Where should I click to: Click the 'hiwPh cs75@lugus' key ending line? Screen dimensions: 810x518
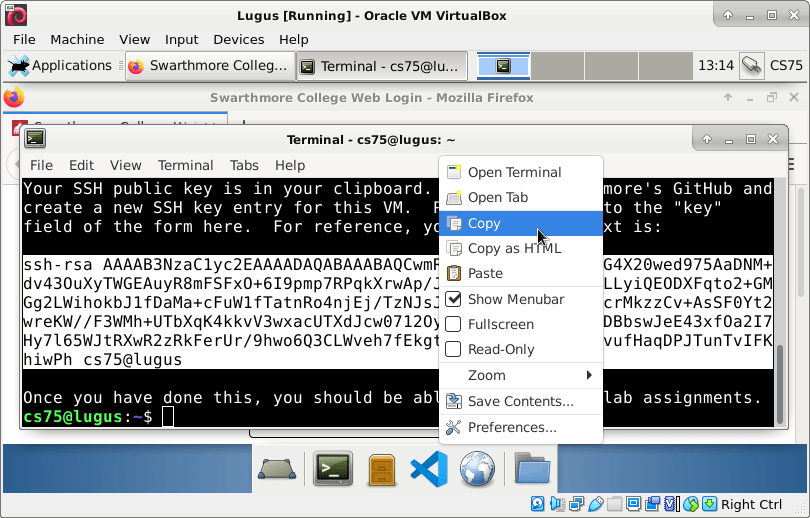tap(102, 359)
